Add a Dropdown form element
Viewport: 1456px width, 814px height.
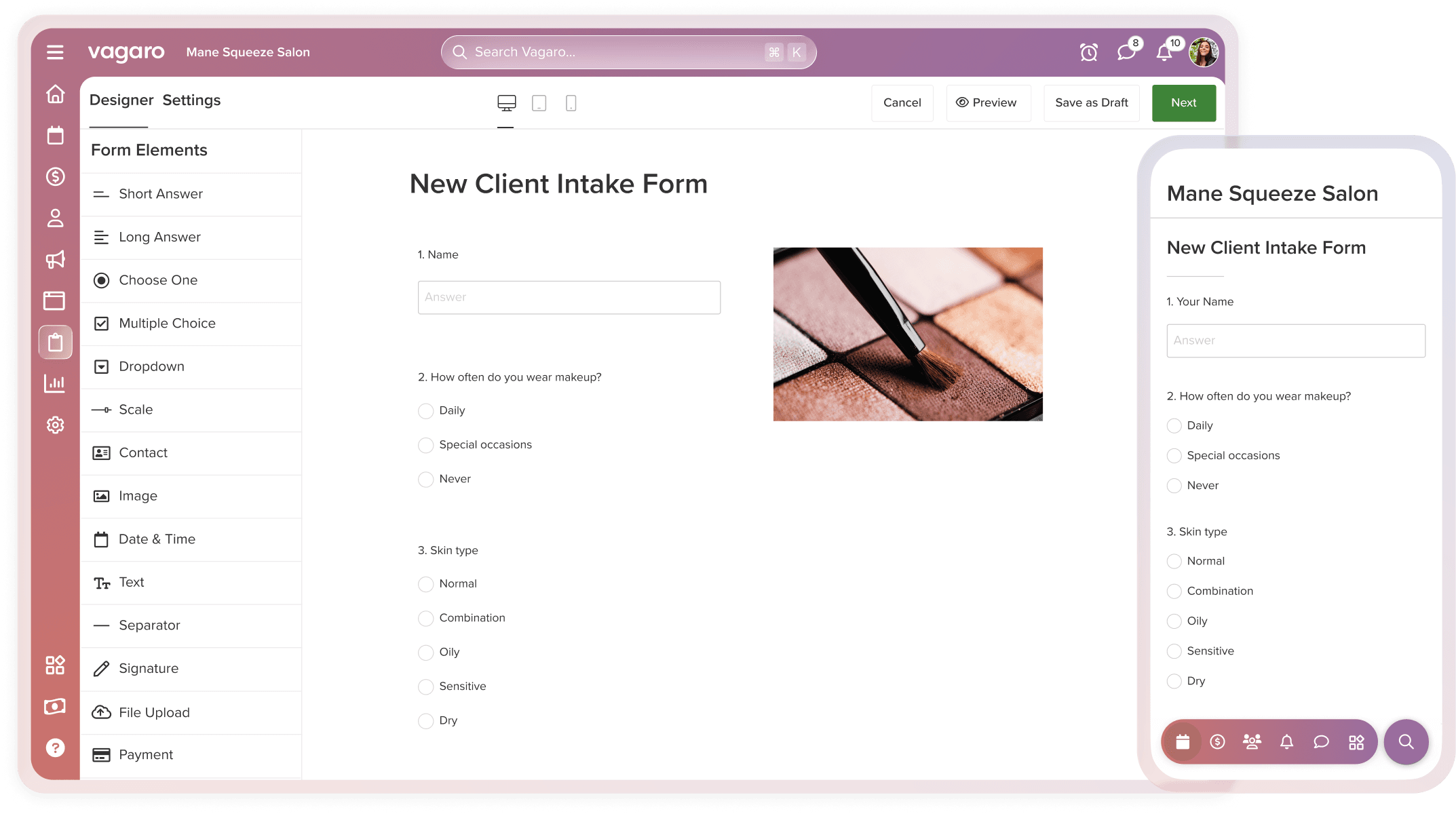[151, 366]
